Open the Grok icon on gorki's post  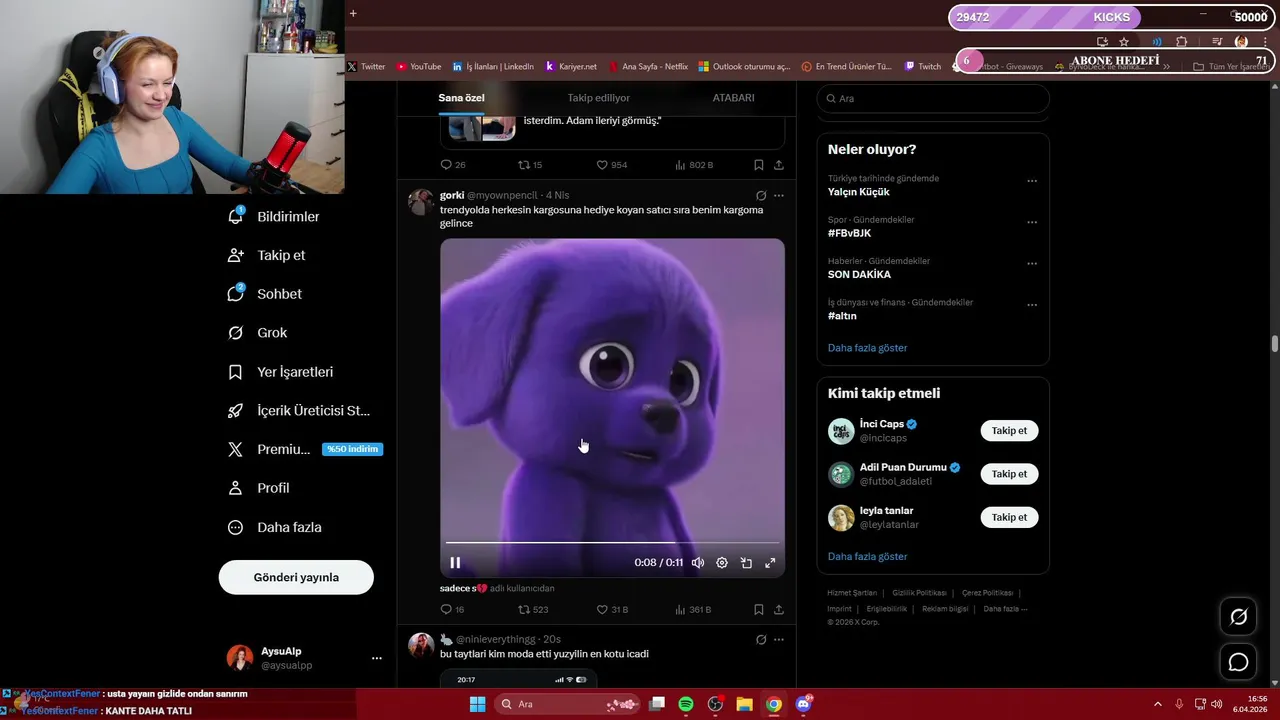pyautogui.click(x=761, y=195)
